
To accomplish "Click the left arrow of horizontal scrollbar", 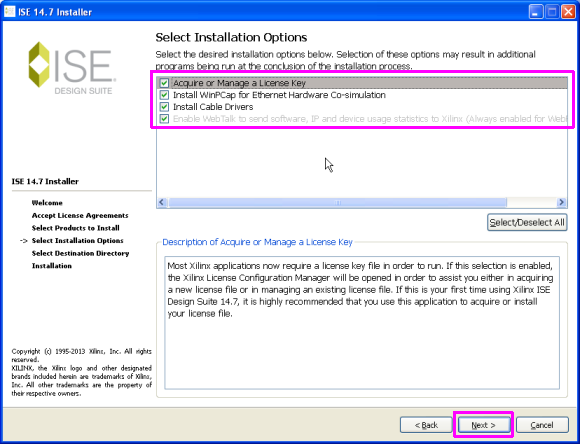I will tap(162, 202).
